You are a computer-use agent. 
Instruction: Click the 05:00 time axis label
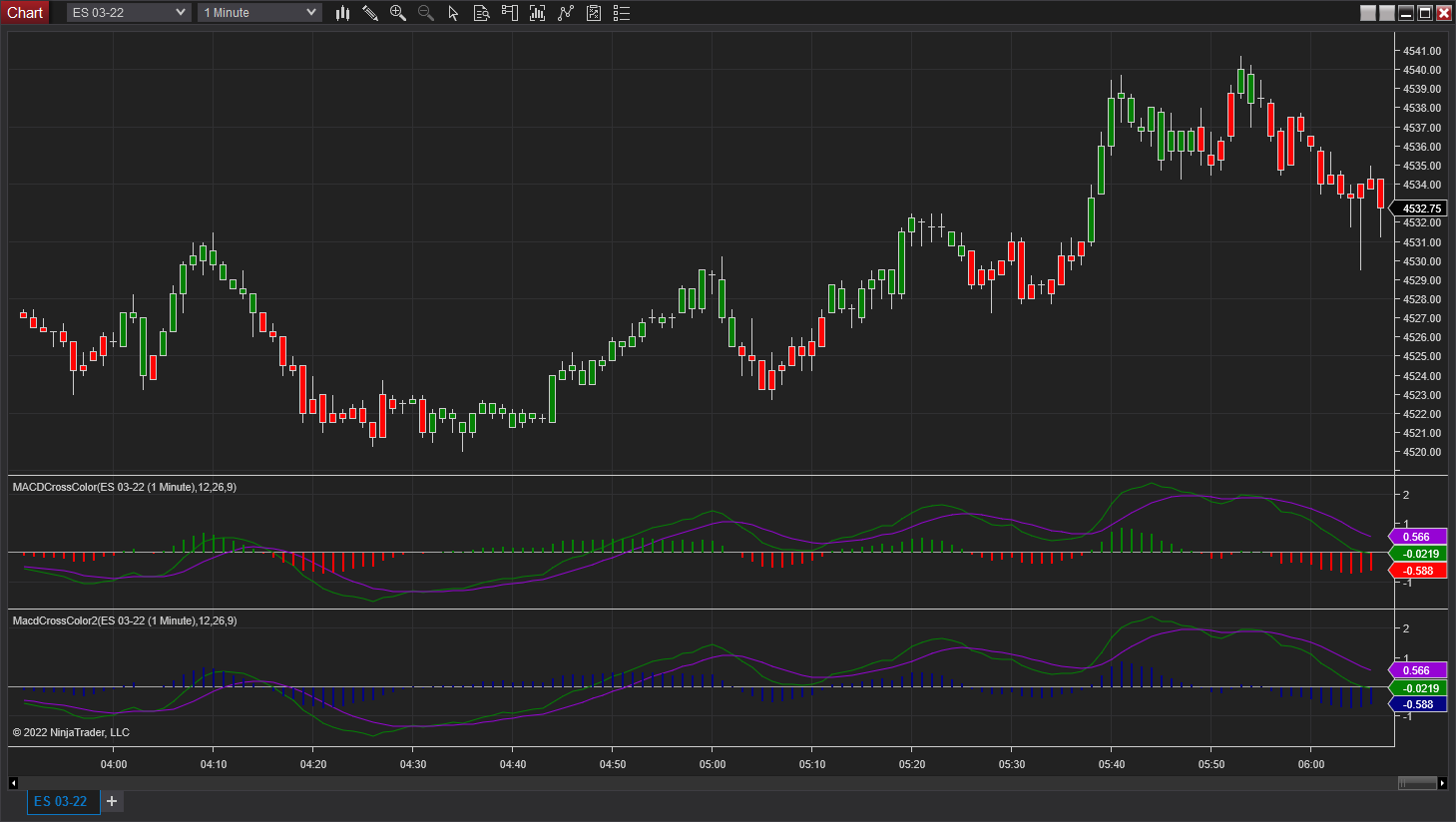point(713,764)
